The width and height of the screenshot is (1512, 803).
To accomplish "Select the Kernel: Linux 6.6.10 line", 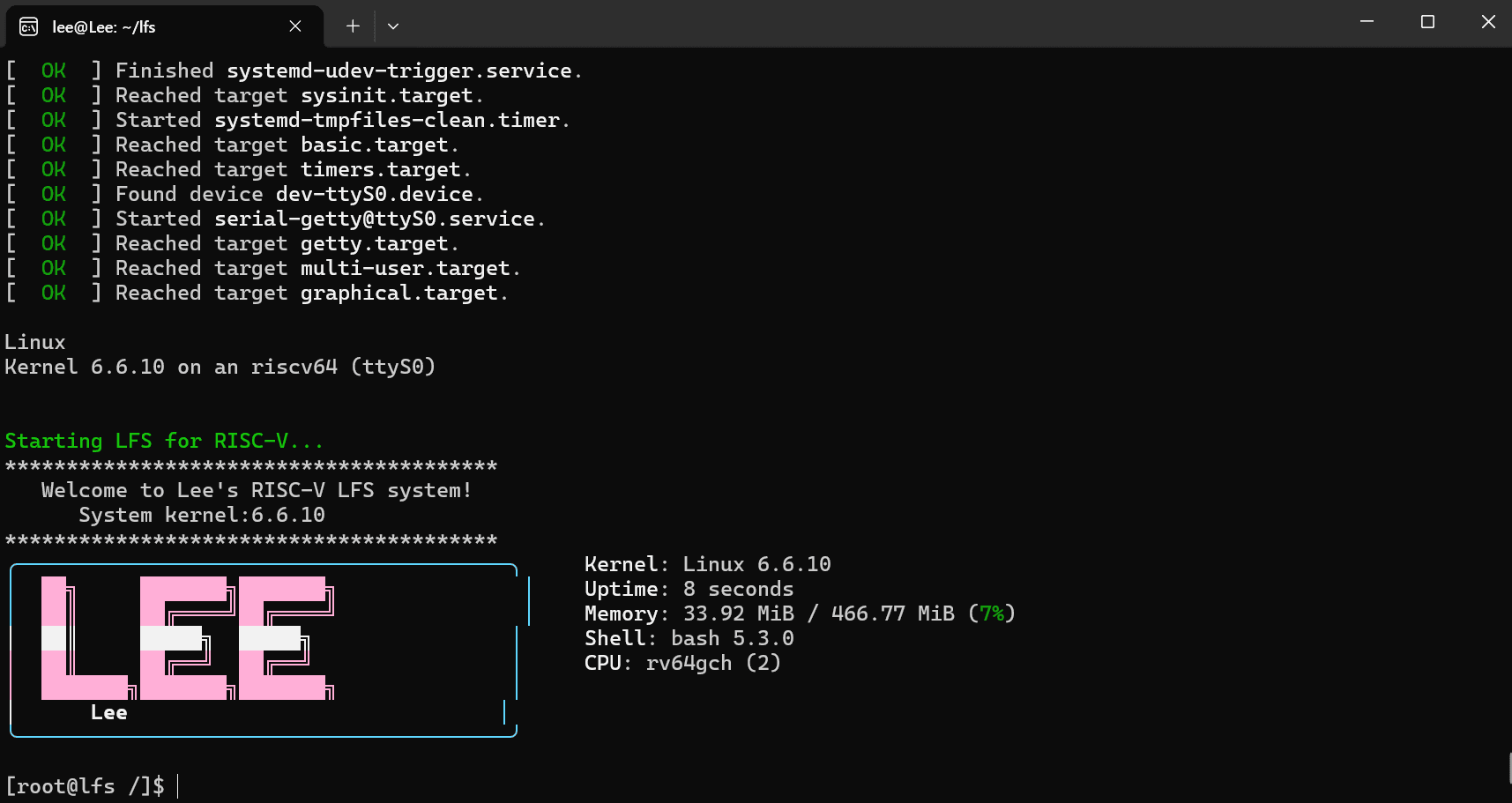I will pyautogui.click(x=707, y=563).
